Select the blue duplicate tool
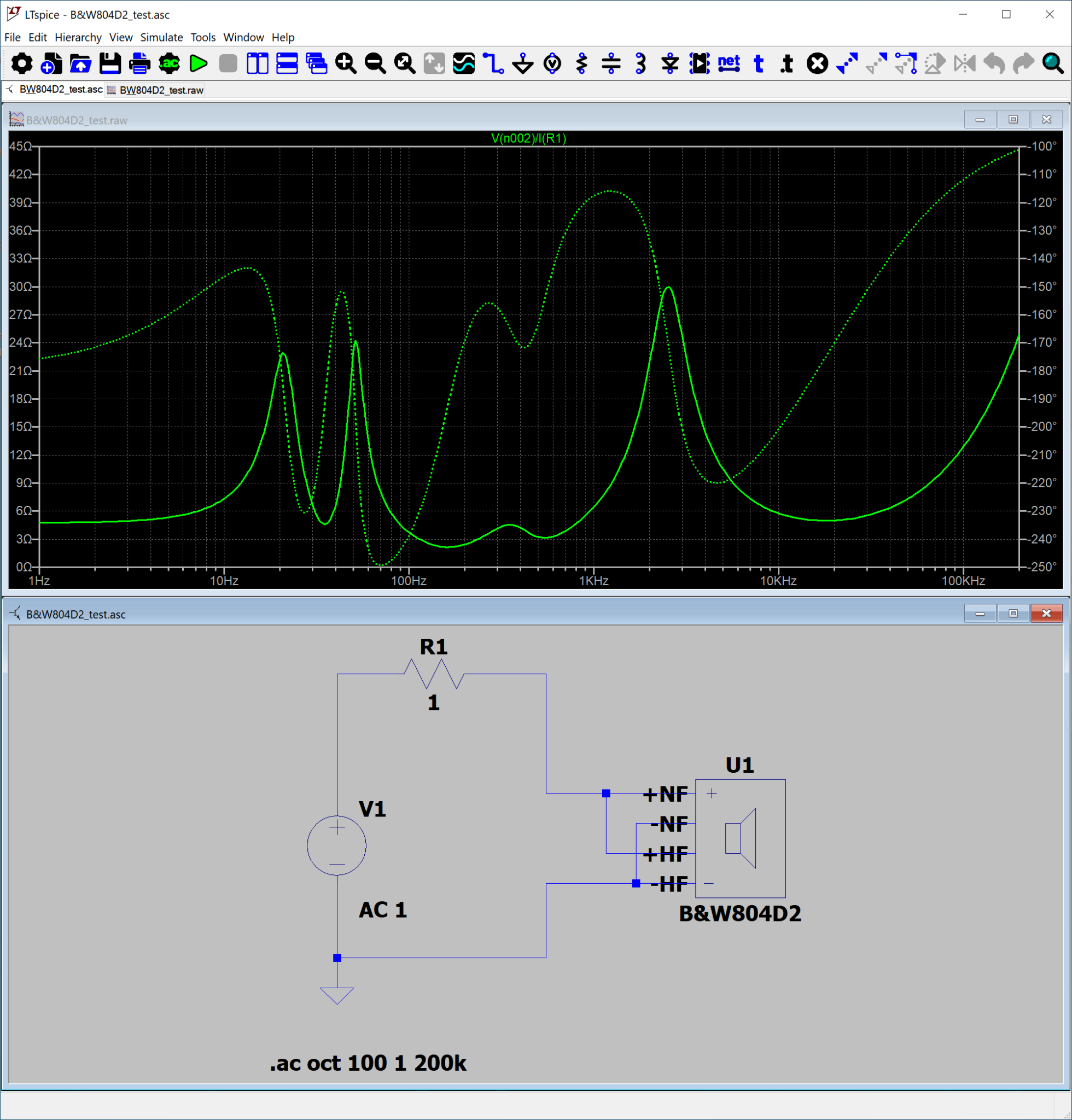The image size is (1072, 1120). tap(847, 63)
